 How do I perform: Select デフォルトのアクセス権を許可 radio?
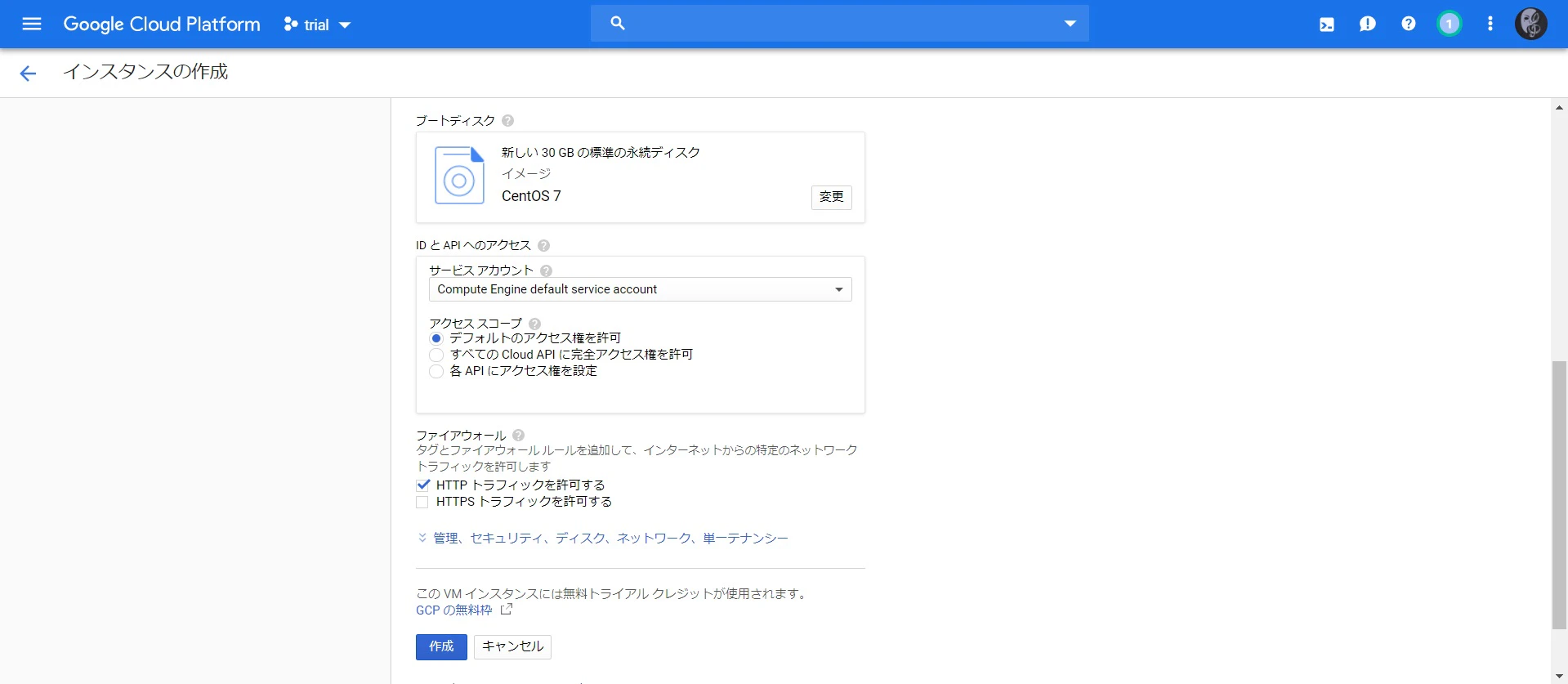click(x=436, y=338)
